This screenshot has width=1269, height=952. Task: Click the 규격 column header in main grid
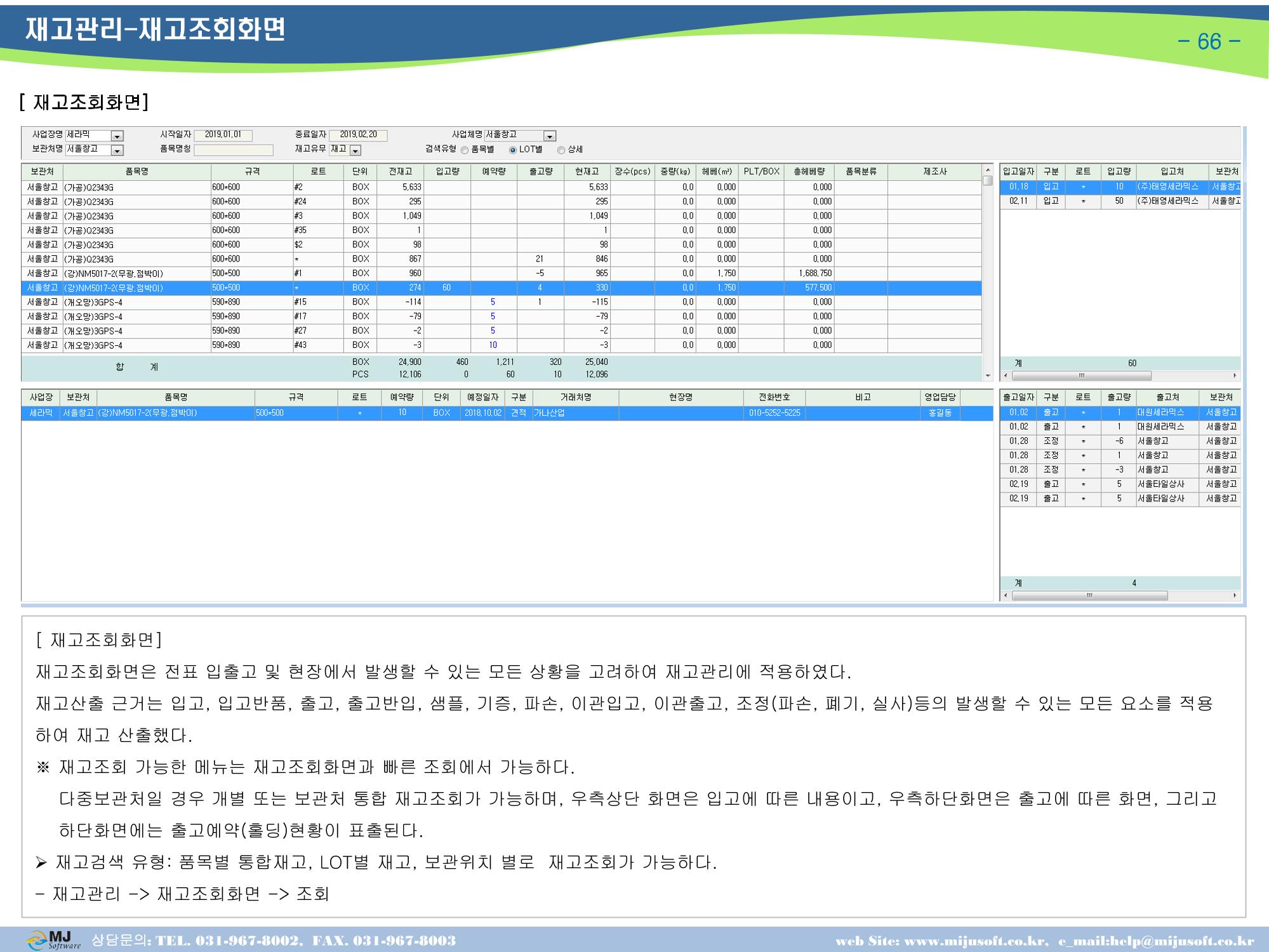pos(252,171)
